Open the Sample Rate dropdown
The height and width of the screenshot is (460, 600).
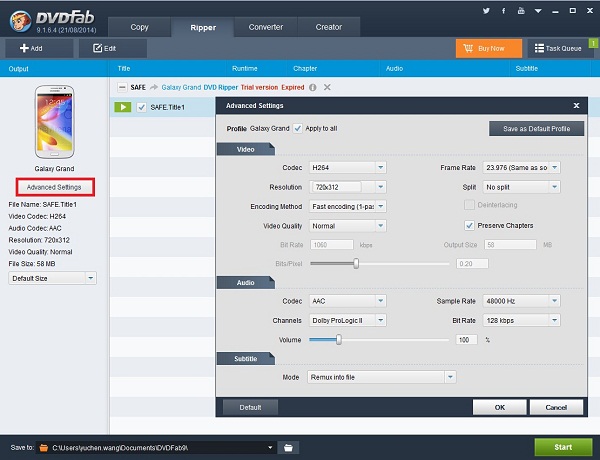point(521,301)
